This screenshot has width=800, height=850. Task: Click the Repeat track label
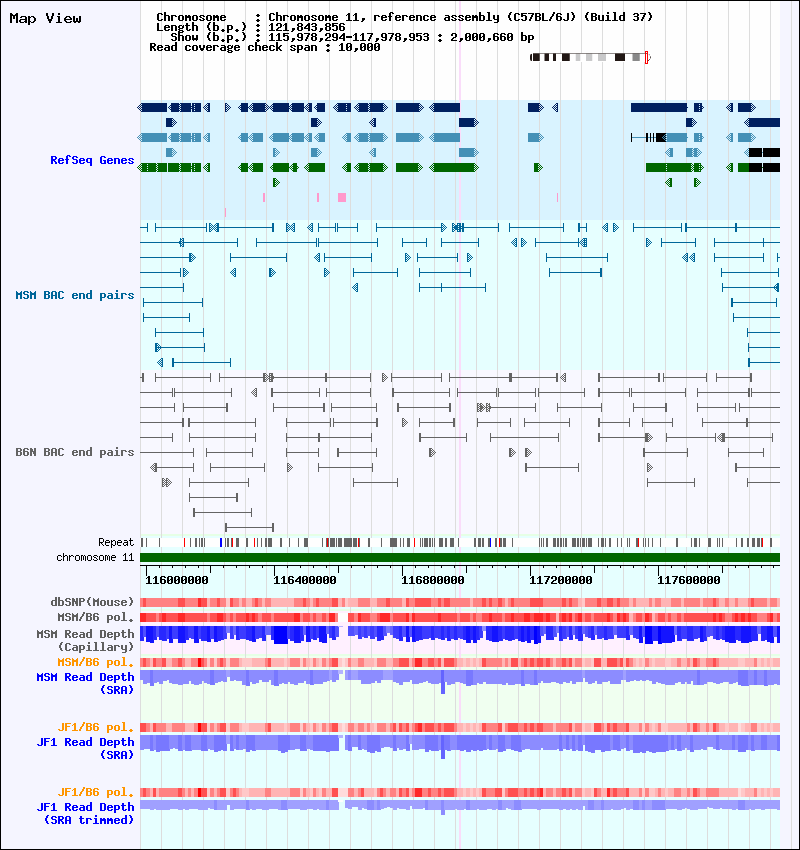coord(115,542)
